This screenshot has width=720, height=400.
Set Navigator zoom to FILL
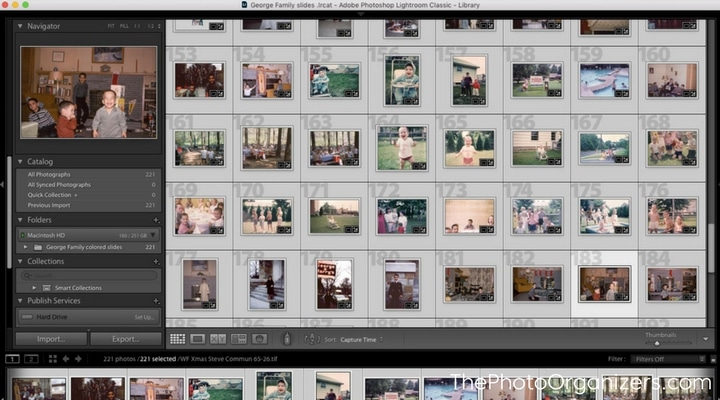click(124, 26)
